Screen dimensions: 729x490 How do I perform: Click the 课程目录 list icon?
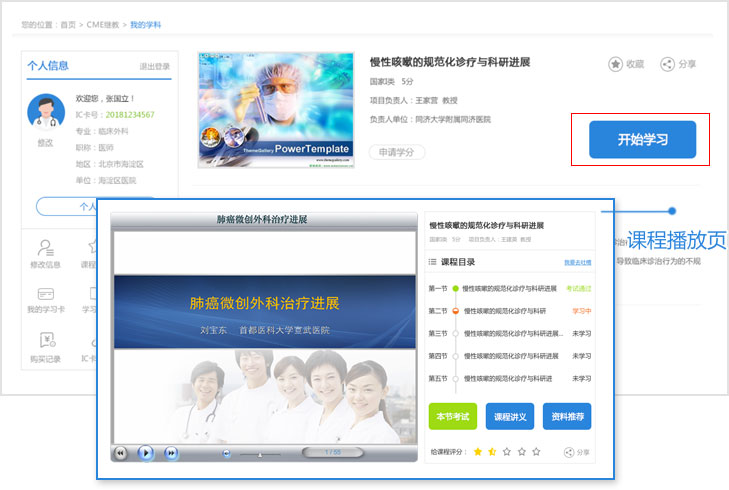pos(432,262)
